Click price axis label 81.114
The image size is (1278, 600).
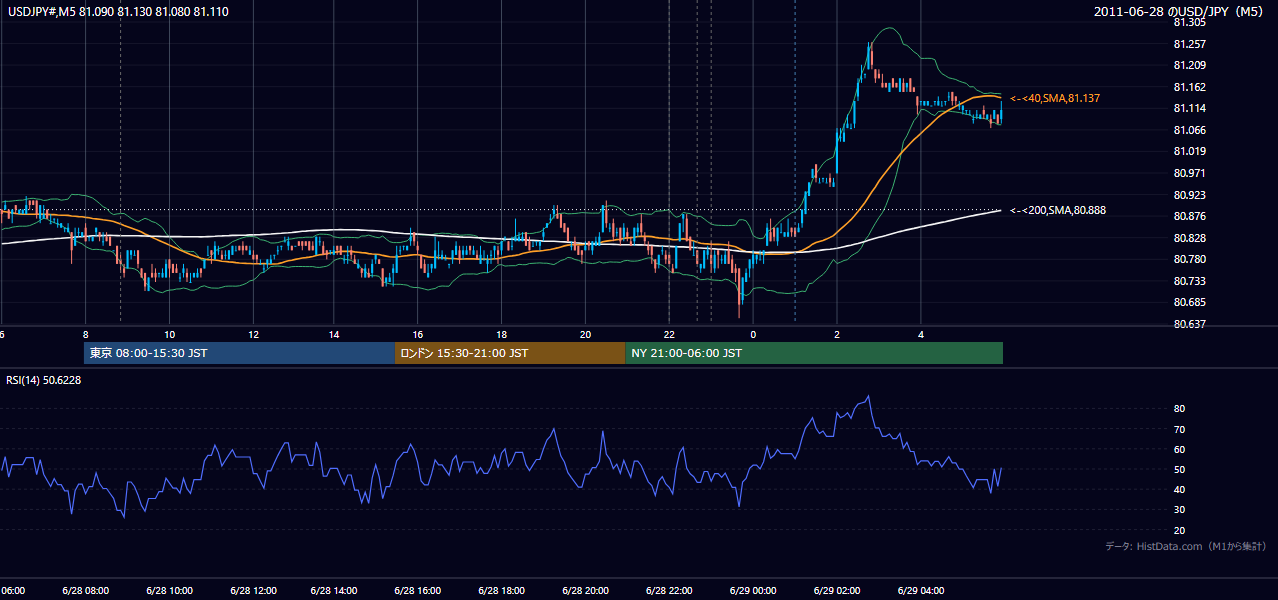pyautogui.click(x=1189, y=108)
